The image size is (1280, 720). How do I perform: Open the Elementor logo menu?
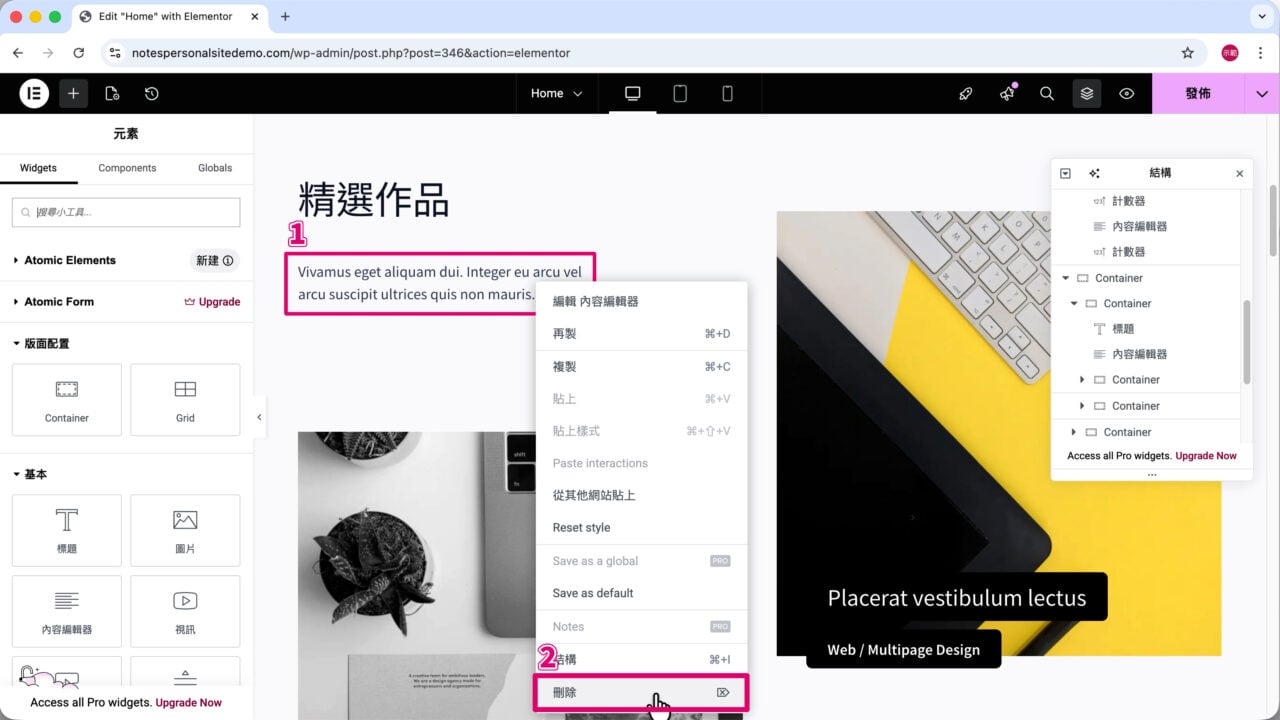tap(34, 93)
